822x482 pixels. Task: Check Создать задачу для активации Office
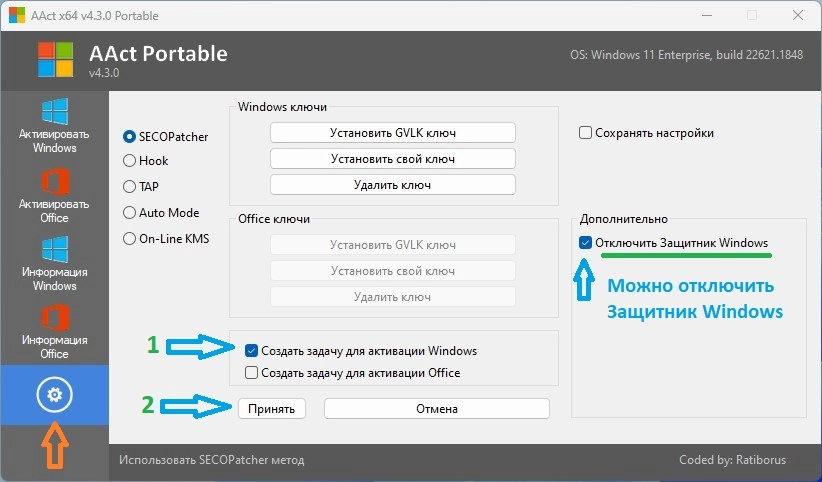[251, 373]
